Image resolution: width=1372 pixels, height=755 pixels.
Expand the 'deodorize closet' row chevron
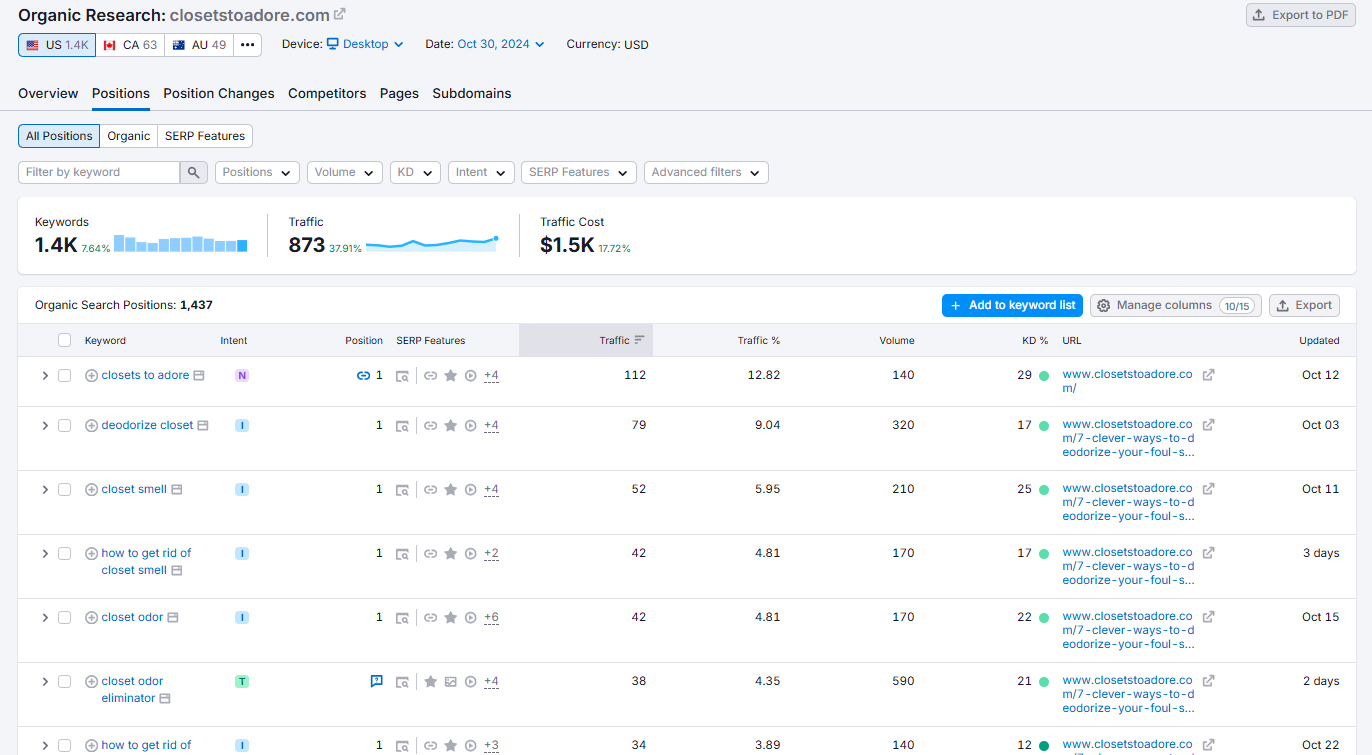44,425
